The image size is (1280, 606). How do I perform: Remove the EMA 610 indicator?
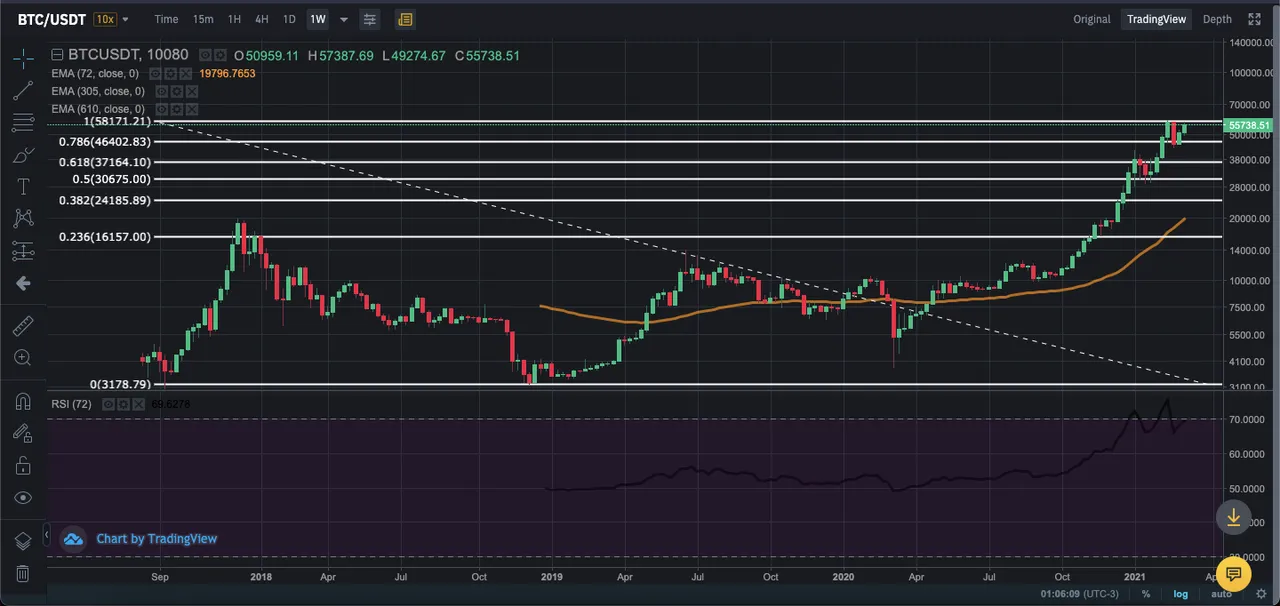[x=191, y=109]
